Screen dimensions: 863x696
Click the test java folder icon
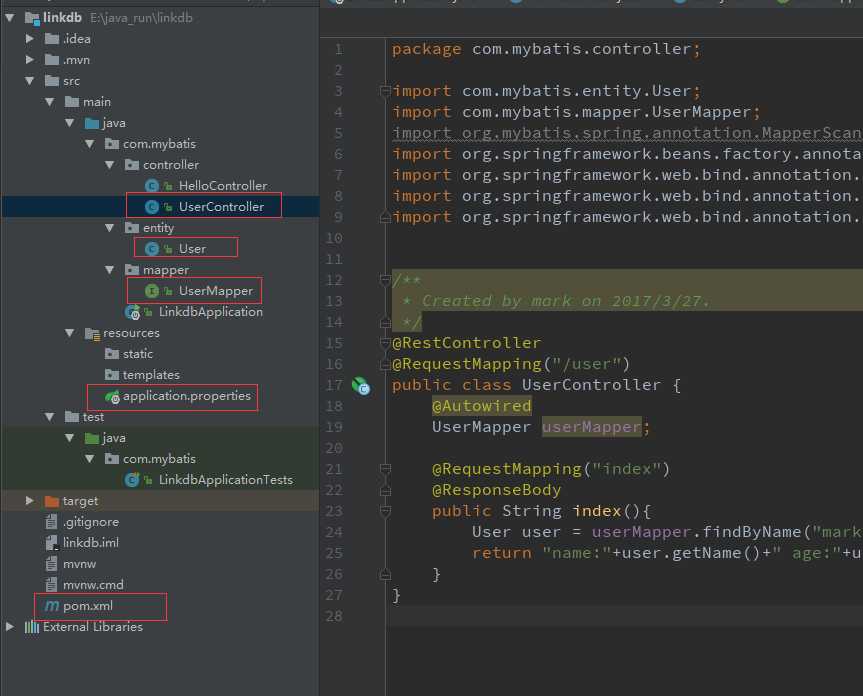(x=92, y=438)
